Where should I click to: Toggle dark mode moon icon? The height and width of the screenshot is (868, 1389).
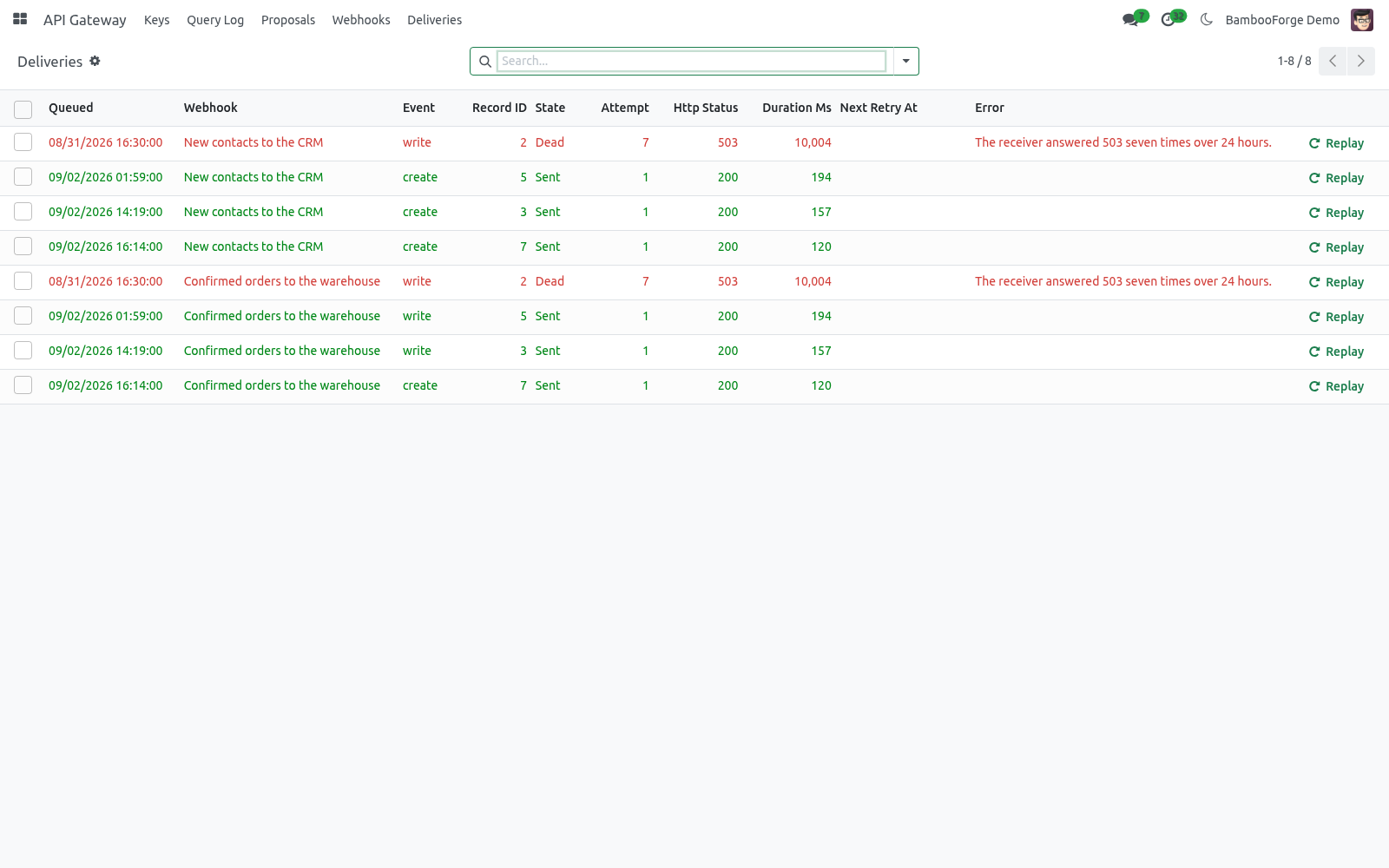(x=1206, y=19)
